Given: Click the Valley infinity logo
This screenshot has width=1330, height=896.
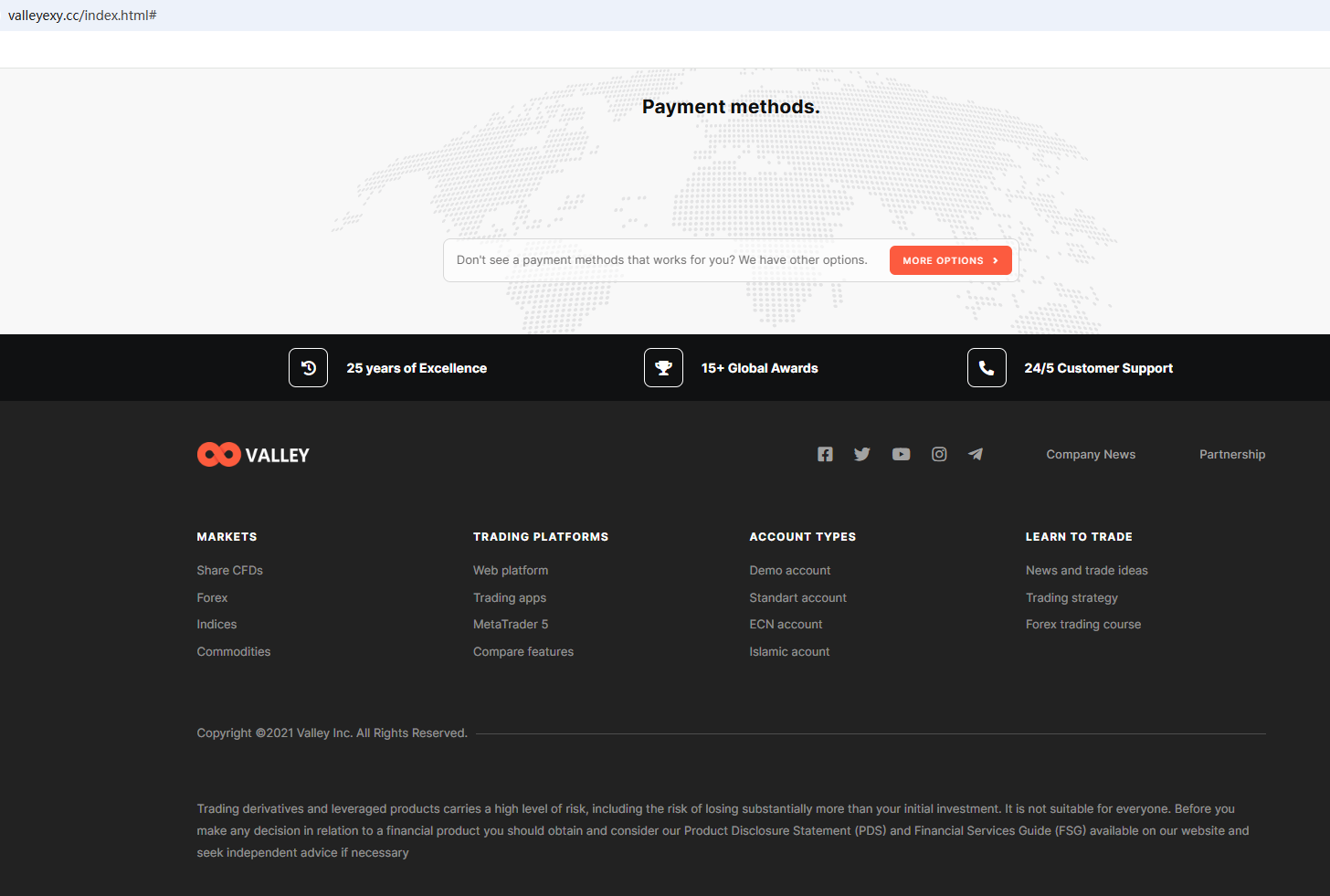Looking at the screenshot, I should pos(219,455).
